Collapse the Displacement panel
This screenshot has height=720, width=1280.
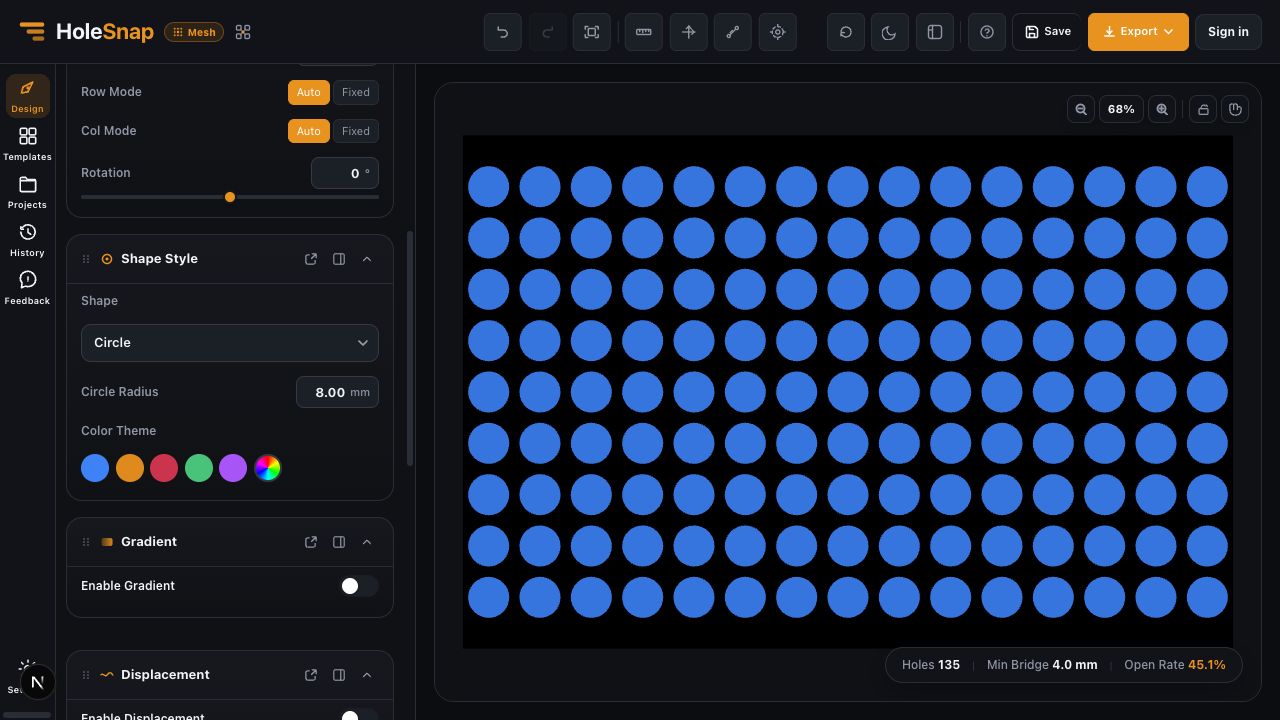click(367, 675)
